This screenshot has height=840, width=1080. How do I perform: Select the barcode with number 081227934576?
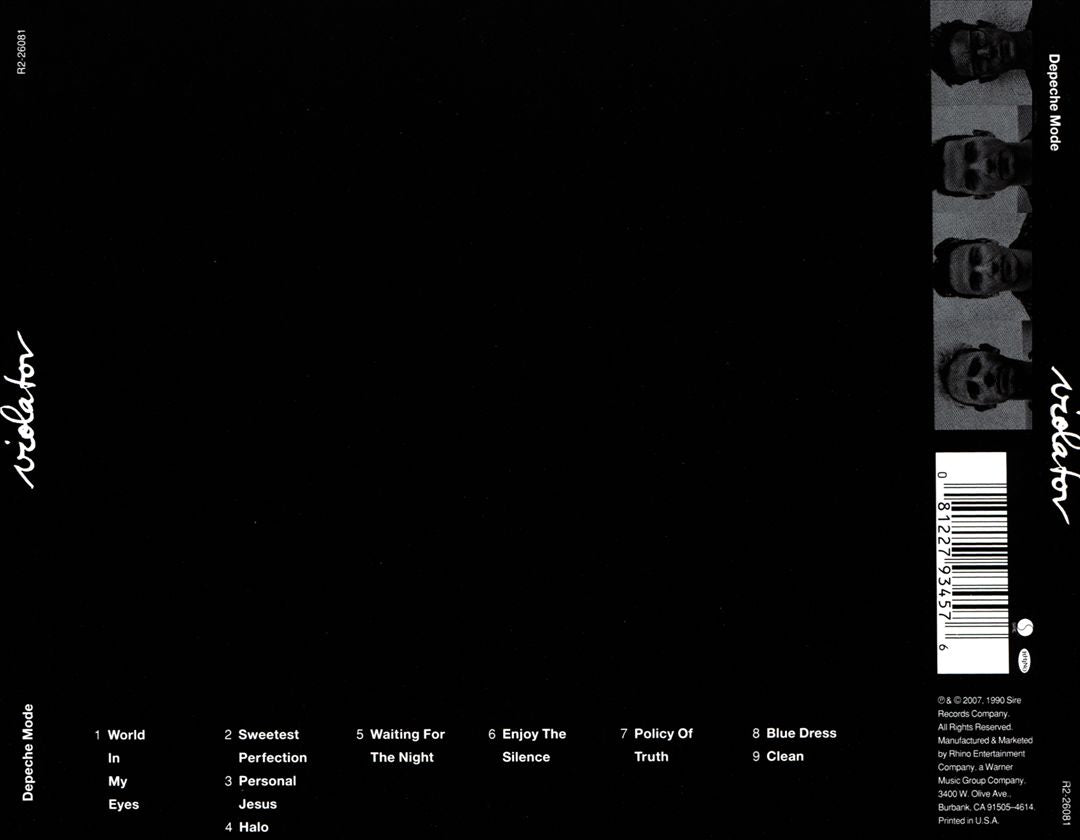pyautogui.click(x=971, y=563)
